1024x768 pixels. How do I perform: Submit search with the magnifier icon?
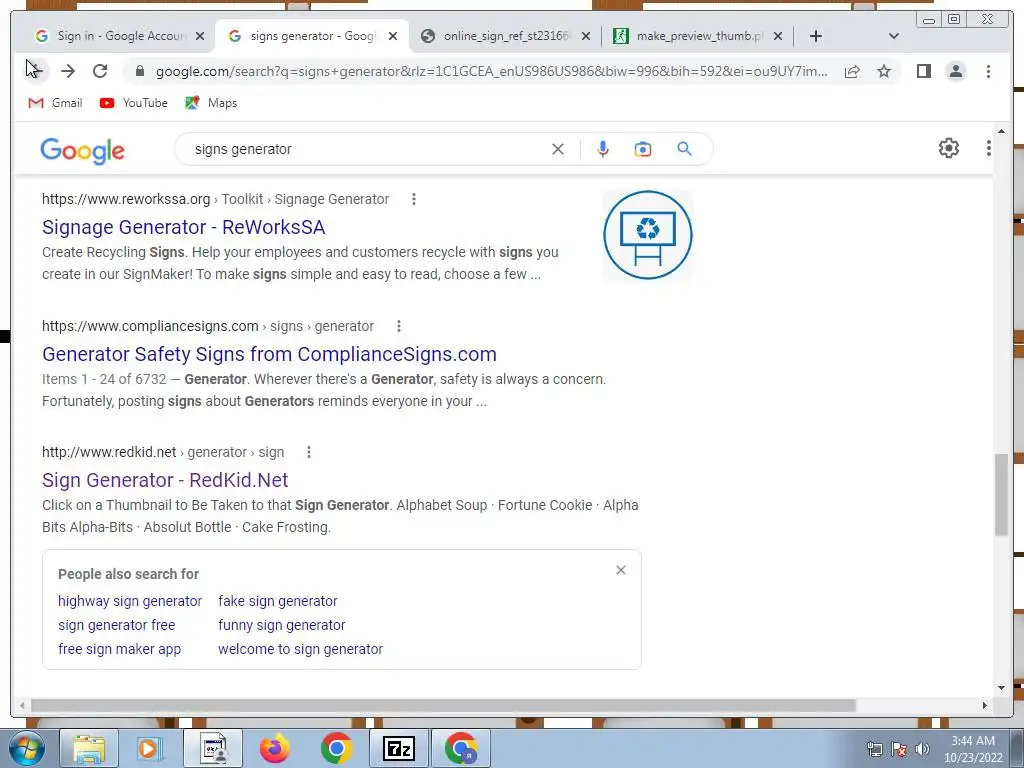pyautogui.click(x=684, y=149)
